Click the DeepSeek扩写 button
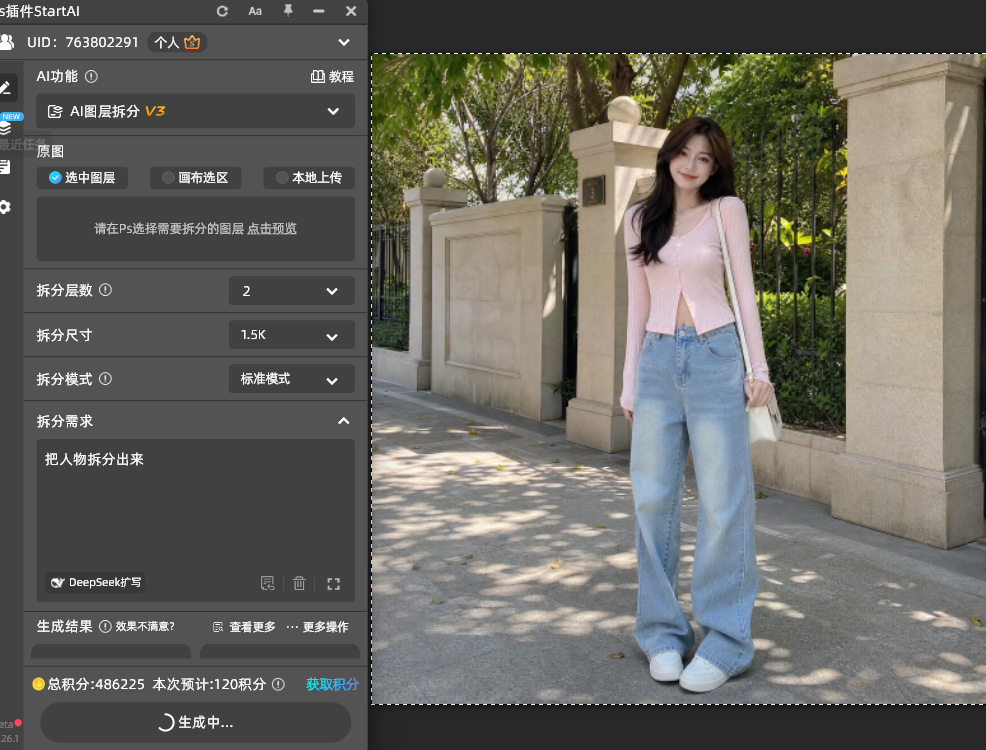This screenshot has width=986, height=750. pyautogui.click(x=96, y=582)
